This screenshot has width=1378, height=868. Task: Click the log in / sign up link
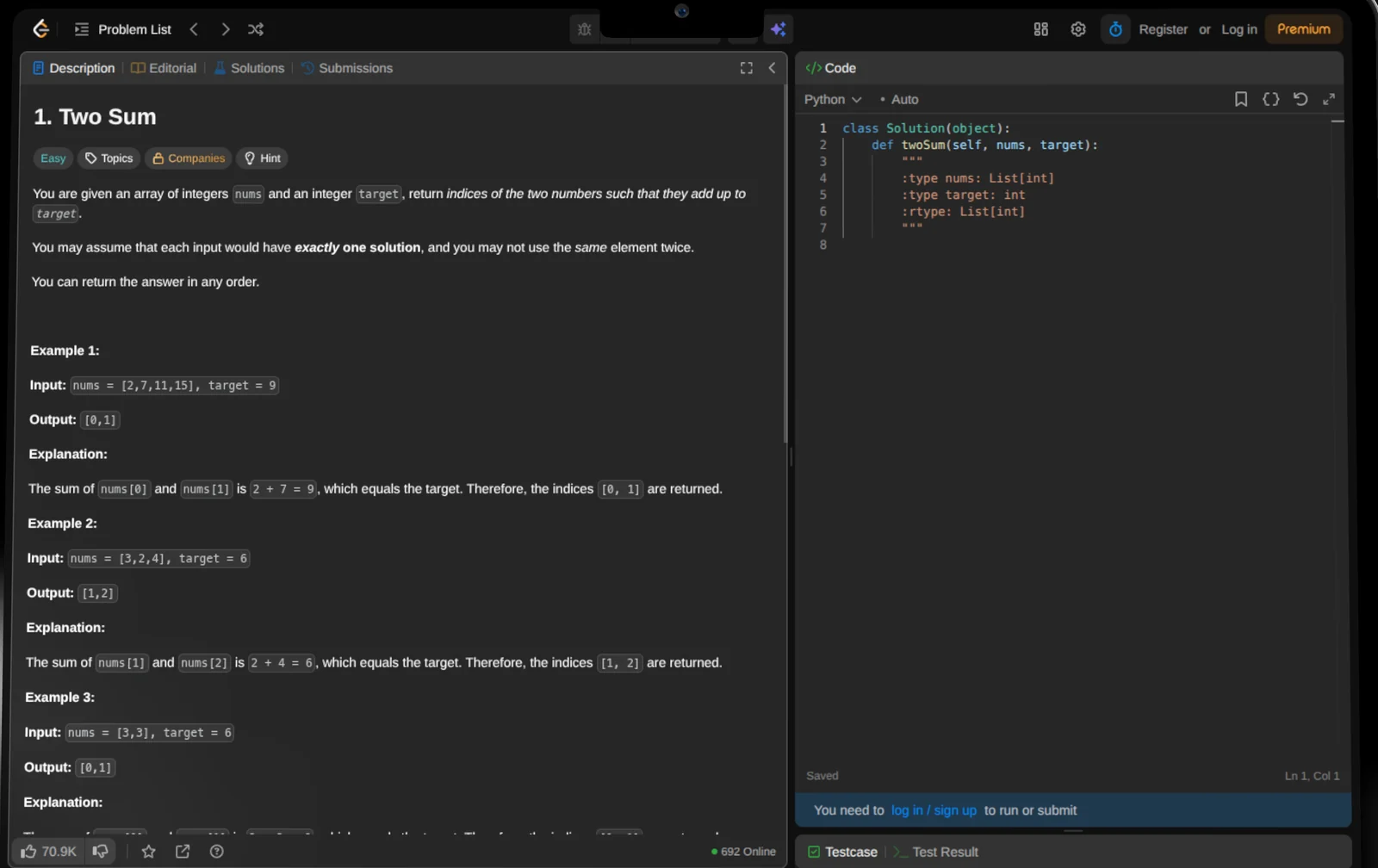(934, 810)
